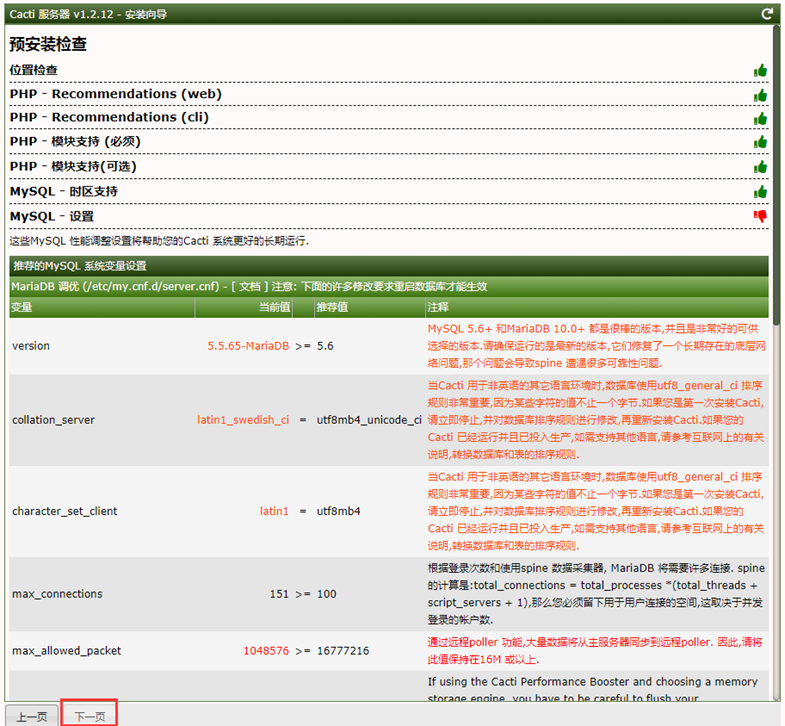785x726 pixels.
Task: Click the 预安装检查 page heading
Action: [48, 44]
